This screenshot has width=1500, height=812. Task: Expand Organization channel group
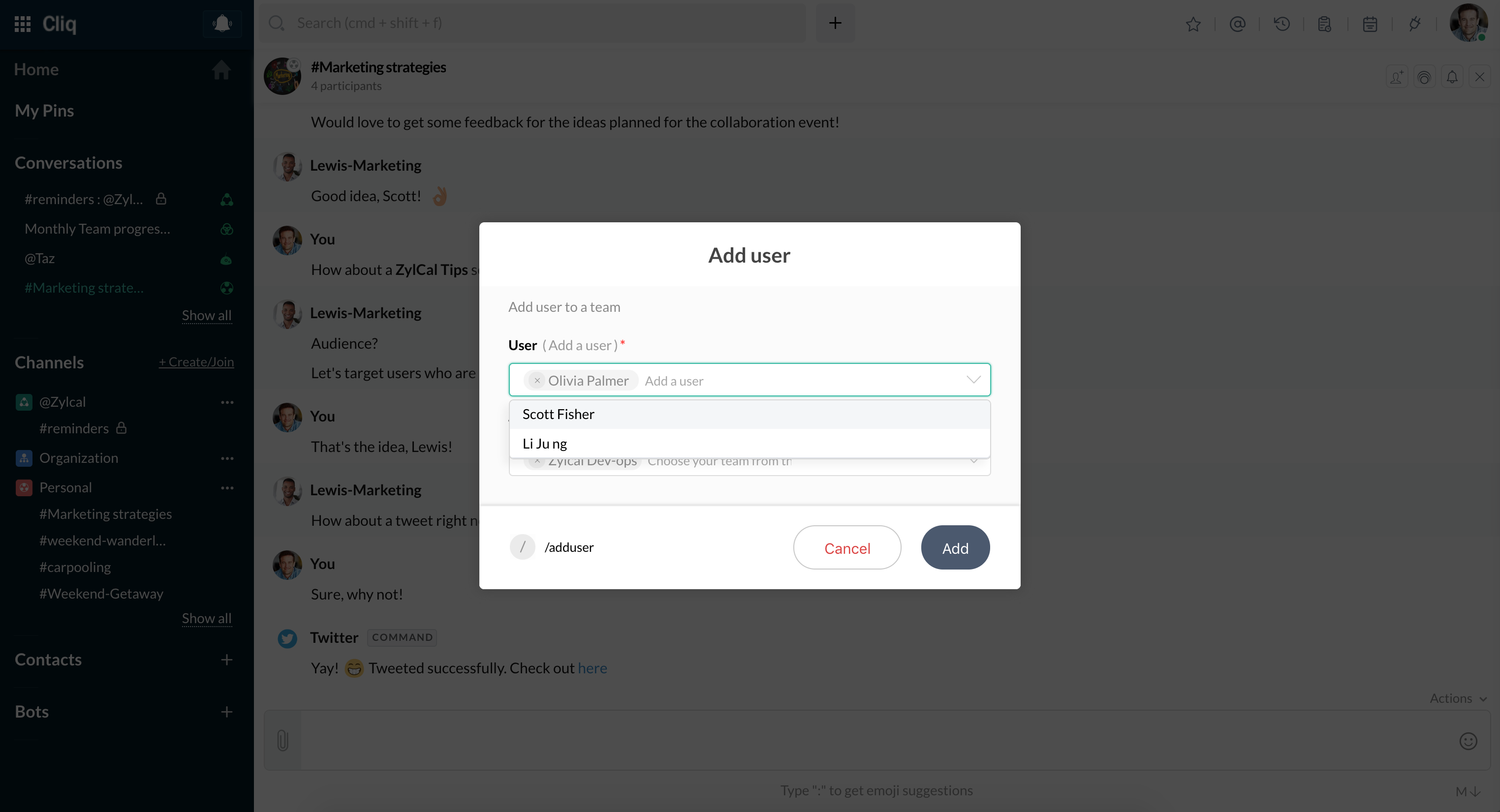79,459
